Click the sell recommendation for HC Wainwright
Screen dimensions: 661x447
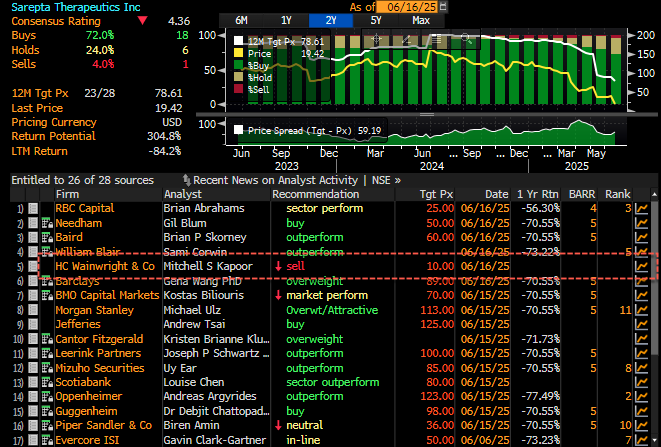[295, 266]
